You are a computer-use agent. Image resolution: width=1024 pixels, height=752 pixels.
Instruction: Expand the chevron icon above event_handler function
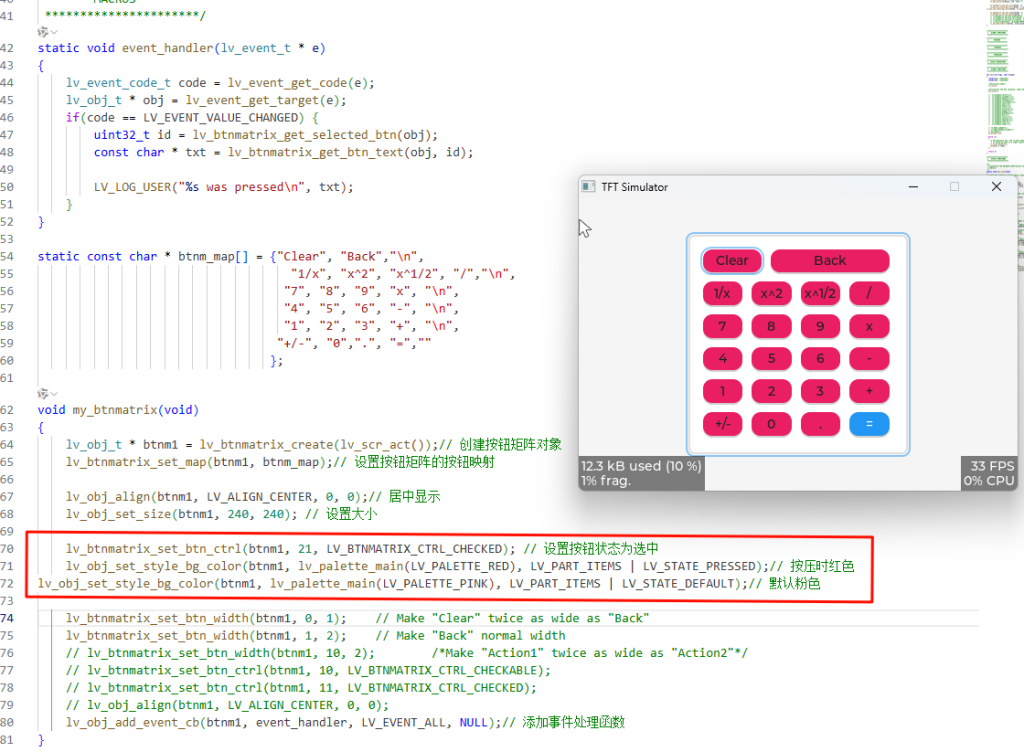click(47, 32)
